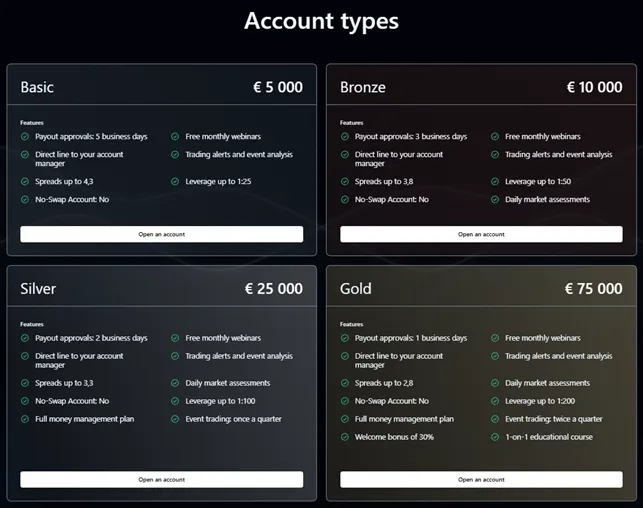Click checkmark next to Gold payout approvals

345,338
